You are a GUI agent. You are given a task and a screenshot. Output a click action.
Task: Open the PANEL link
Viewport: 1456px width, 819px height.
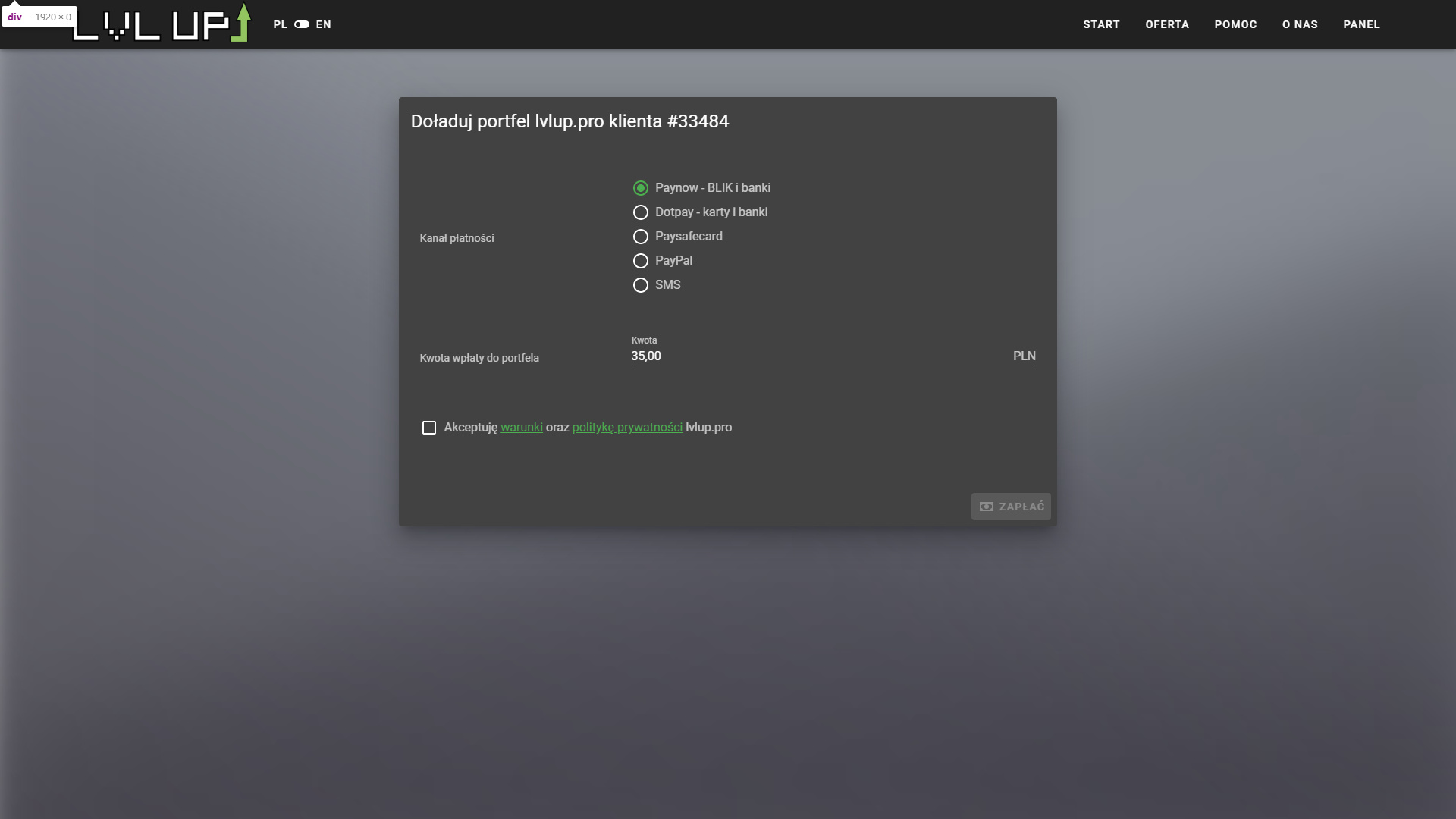click(1361, 24)
